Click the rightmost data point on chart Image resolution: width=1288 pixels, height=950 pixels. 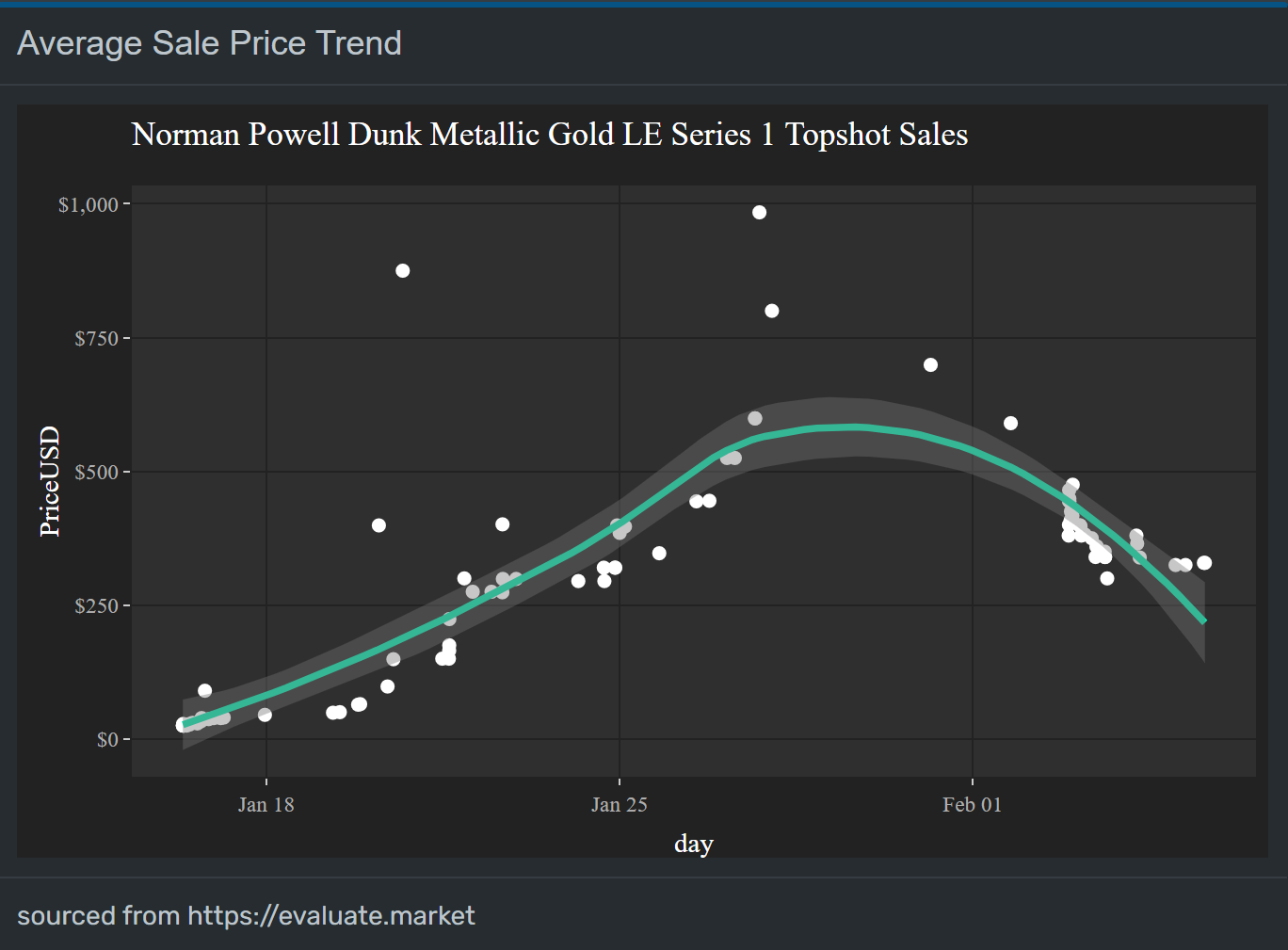point(1204,563)
